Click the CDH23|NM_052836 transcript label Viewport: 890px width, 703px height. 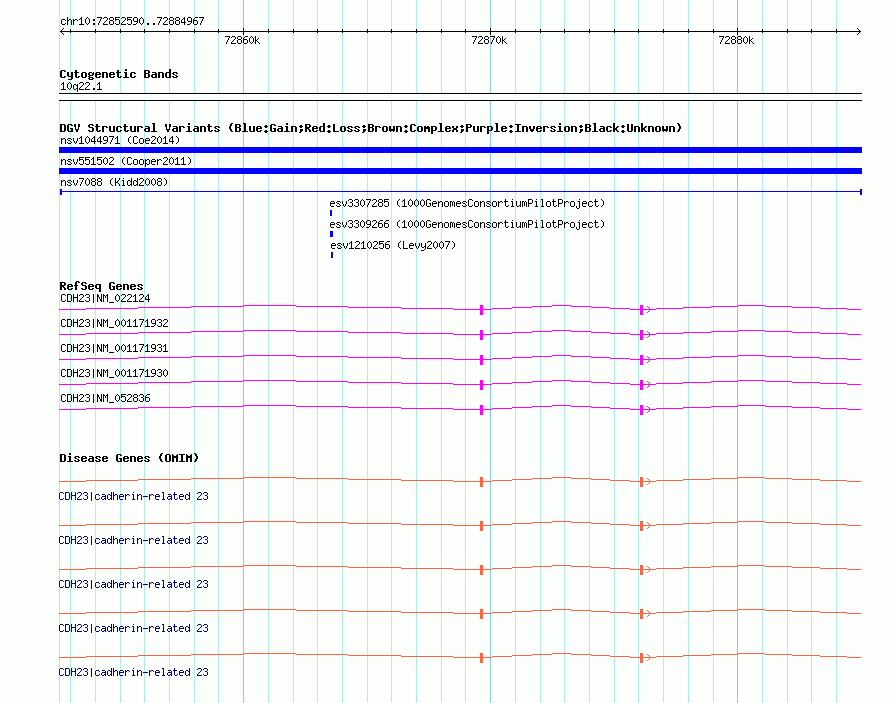coord(105,398)
